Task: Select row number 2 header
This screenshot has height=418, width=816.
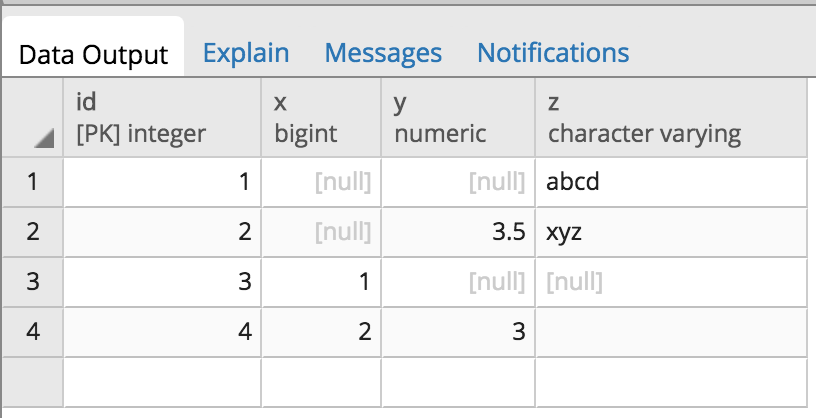Action: (32, 232)
